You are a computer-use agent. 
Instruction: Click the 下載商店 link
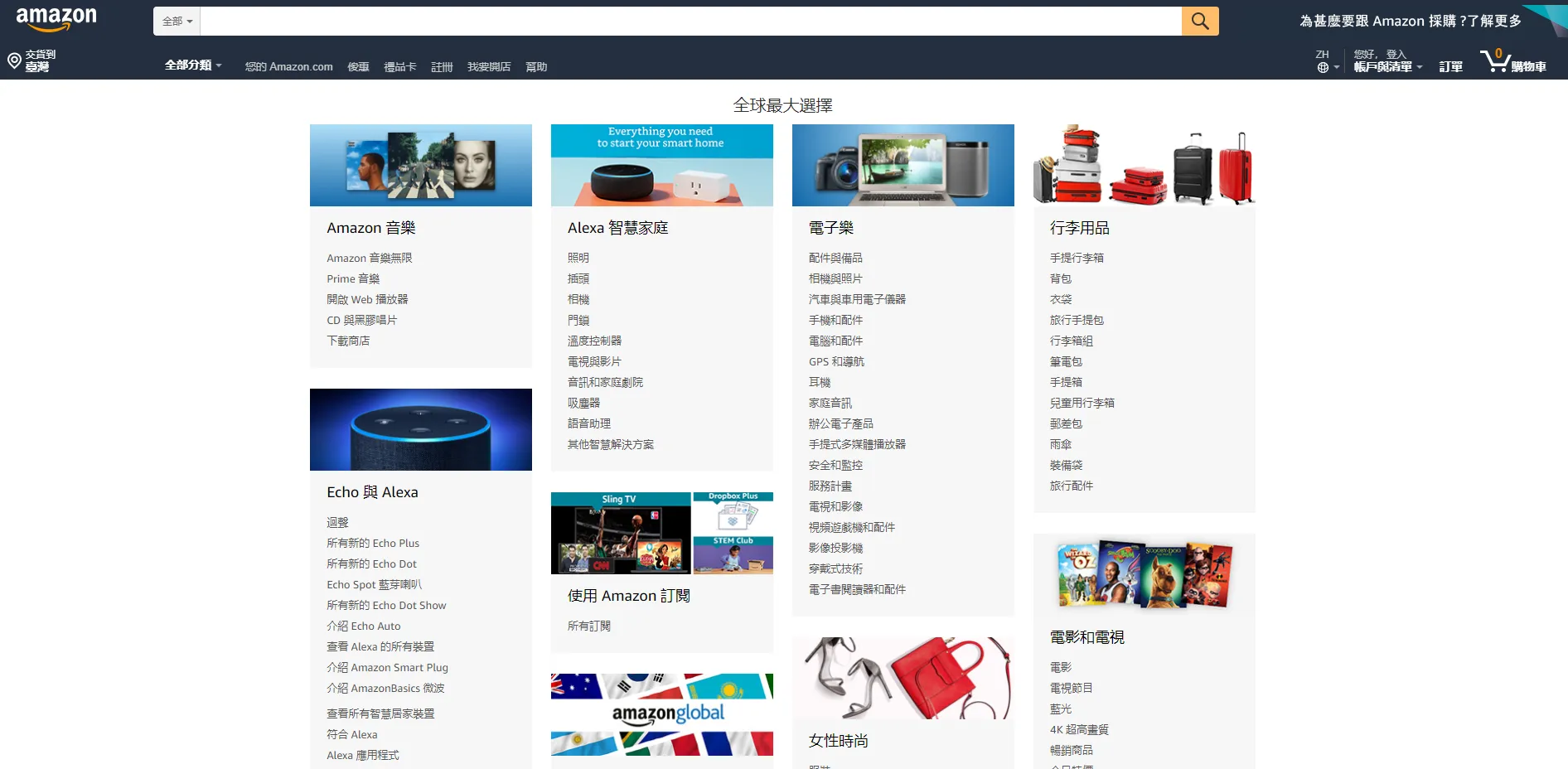[x=348, y=341]
